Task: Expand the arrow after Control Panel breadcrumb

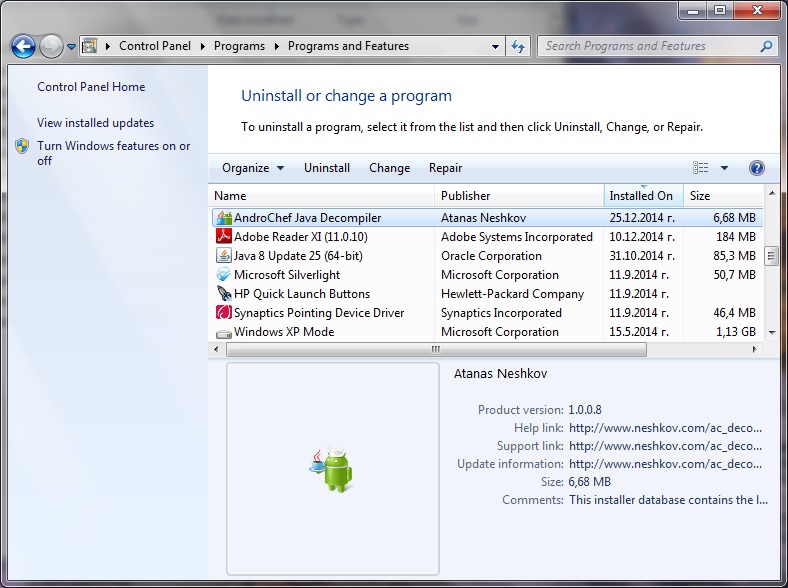Action: point(203,46)
